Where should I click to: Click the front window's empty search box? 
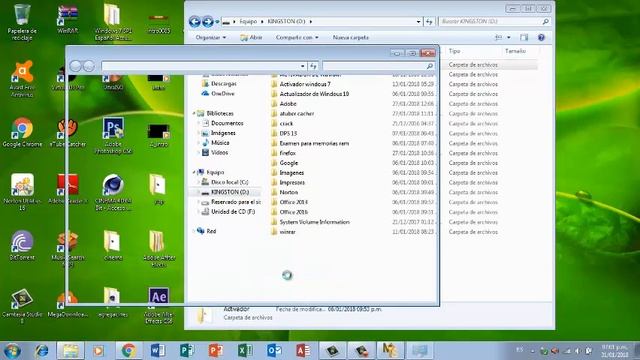[378, 66]
